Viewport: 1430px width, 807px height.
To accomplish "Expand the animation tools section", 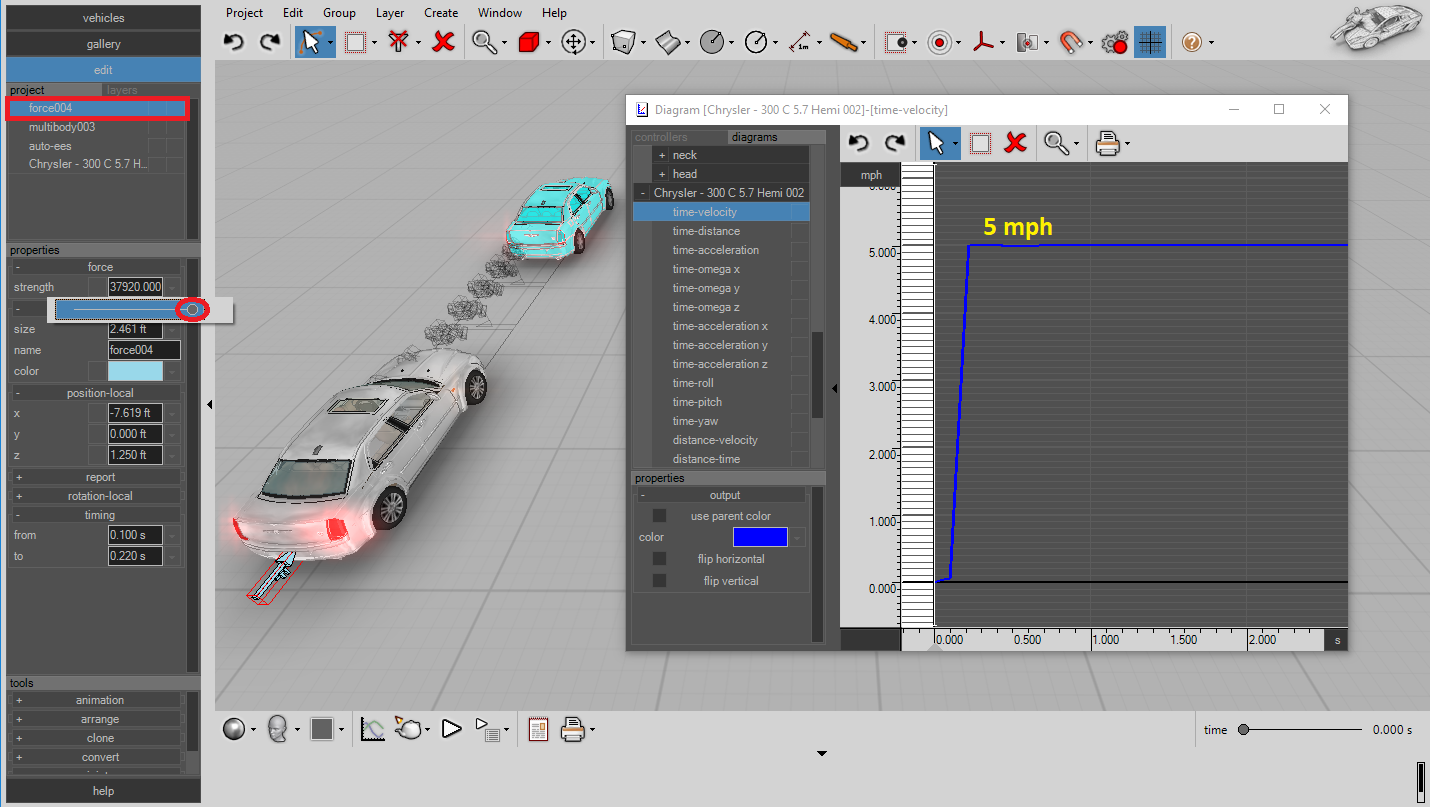I will [19, 700].
